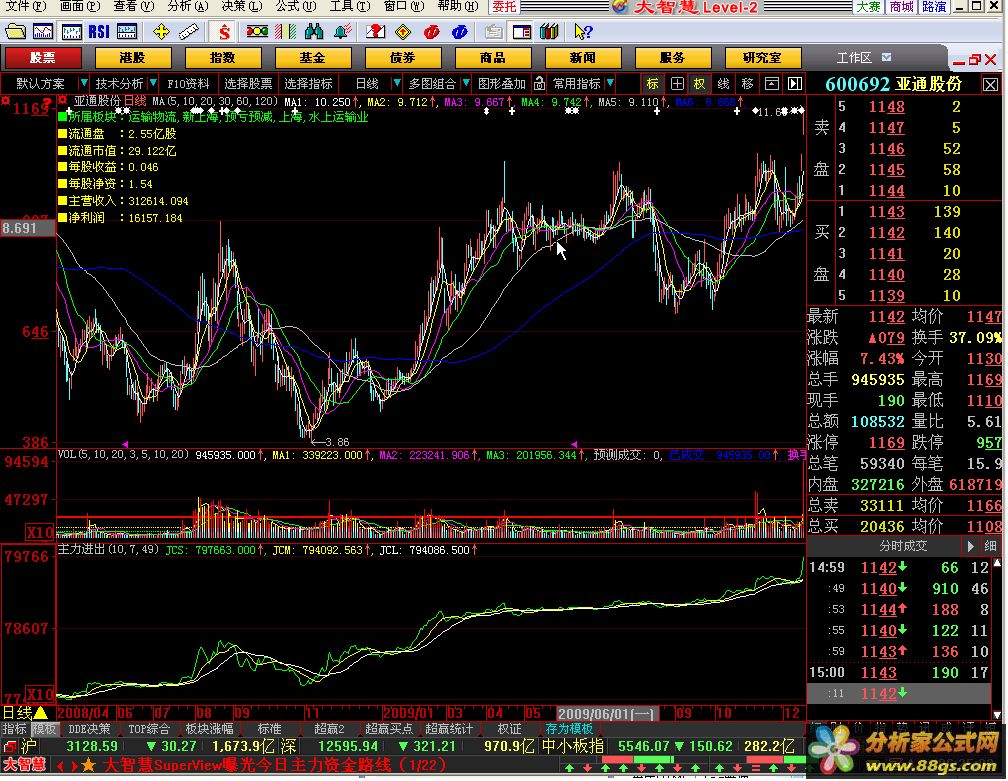The height and width of the screenshot is (781, 1008).
Task: Open the 公式(U) menu
Action: (x=296, y=6)
